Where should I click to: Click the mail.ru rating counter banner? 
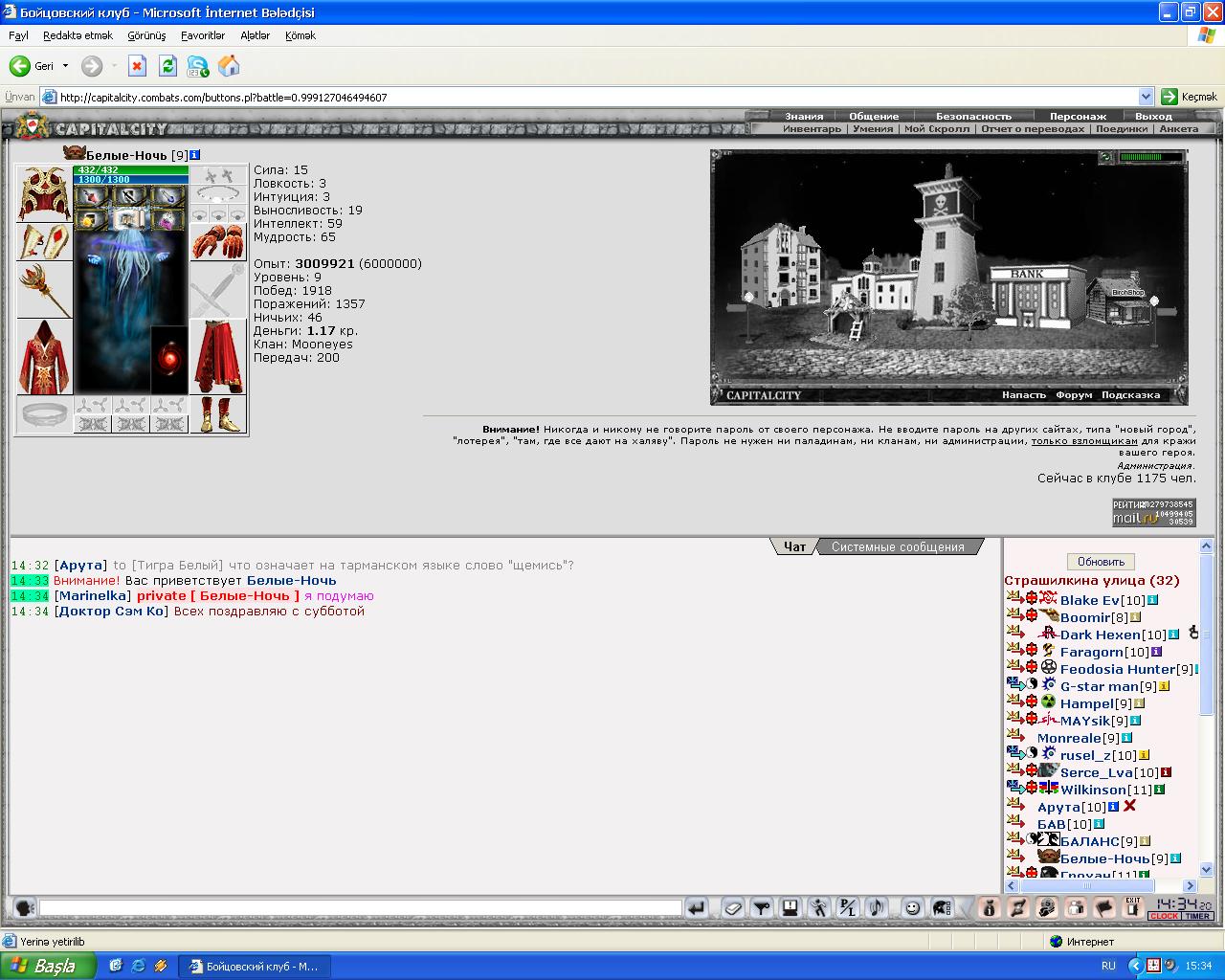1153,512
